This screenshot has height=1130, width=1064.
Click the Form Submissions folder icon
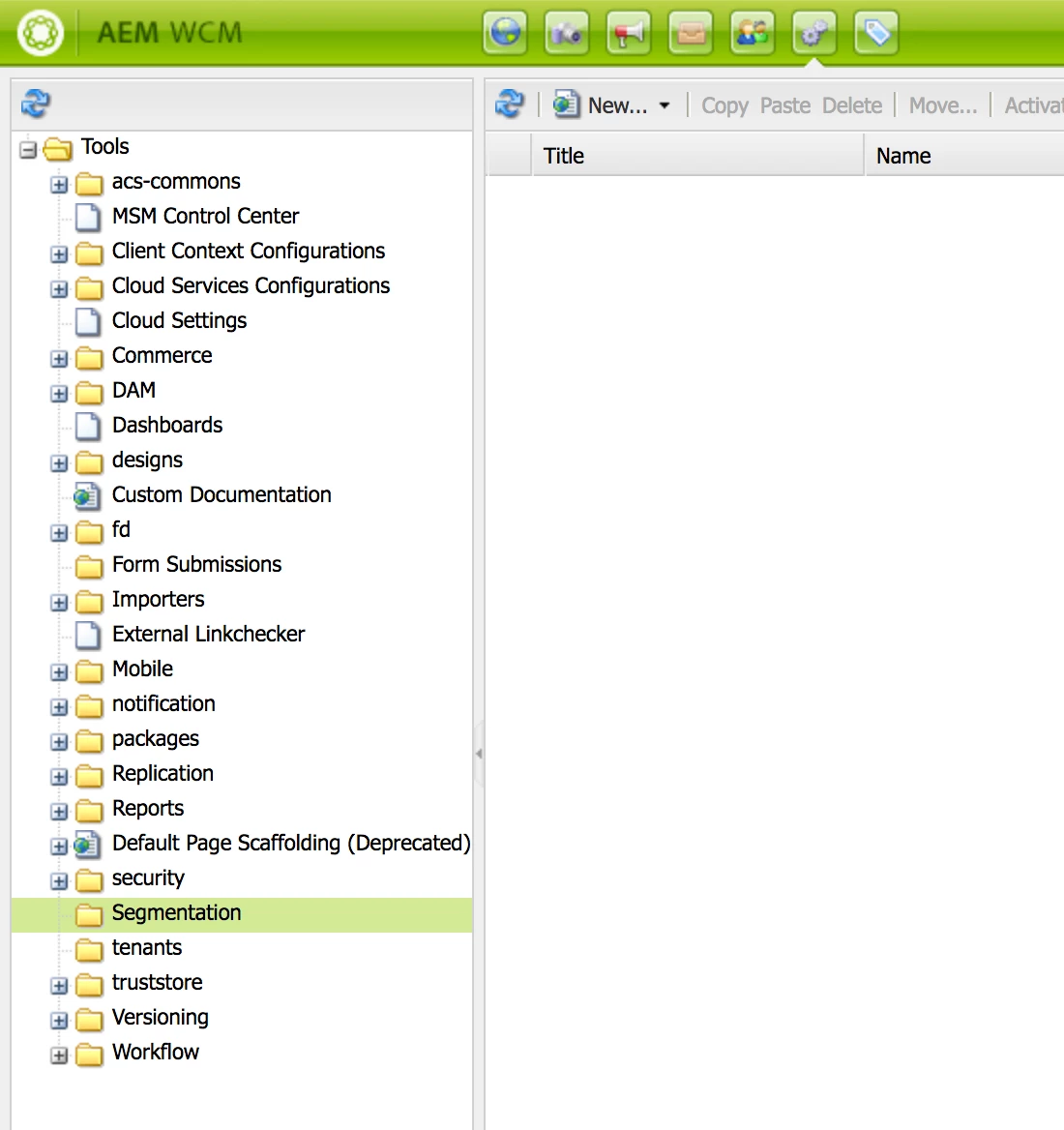(x=89, y=566)
